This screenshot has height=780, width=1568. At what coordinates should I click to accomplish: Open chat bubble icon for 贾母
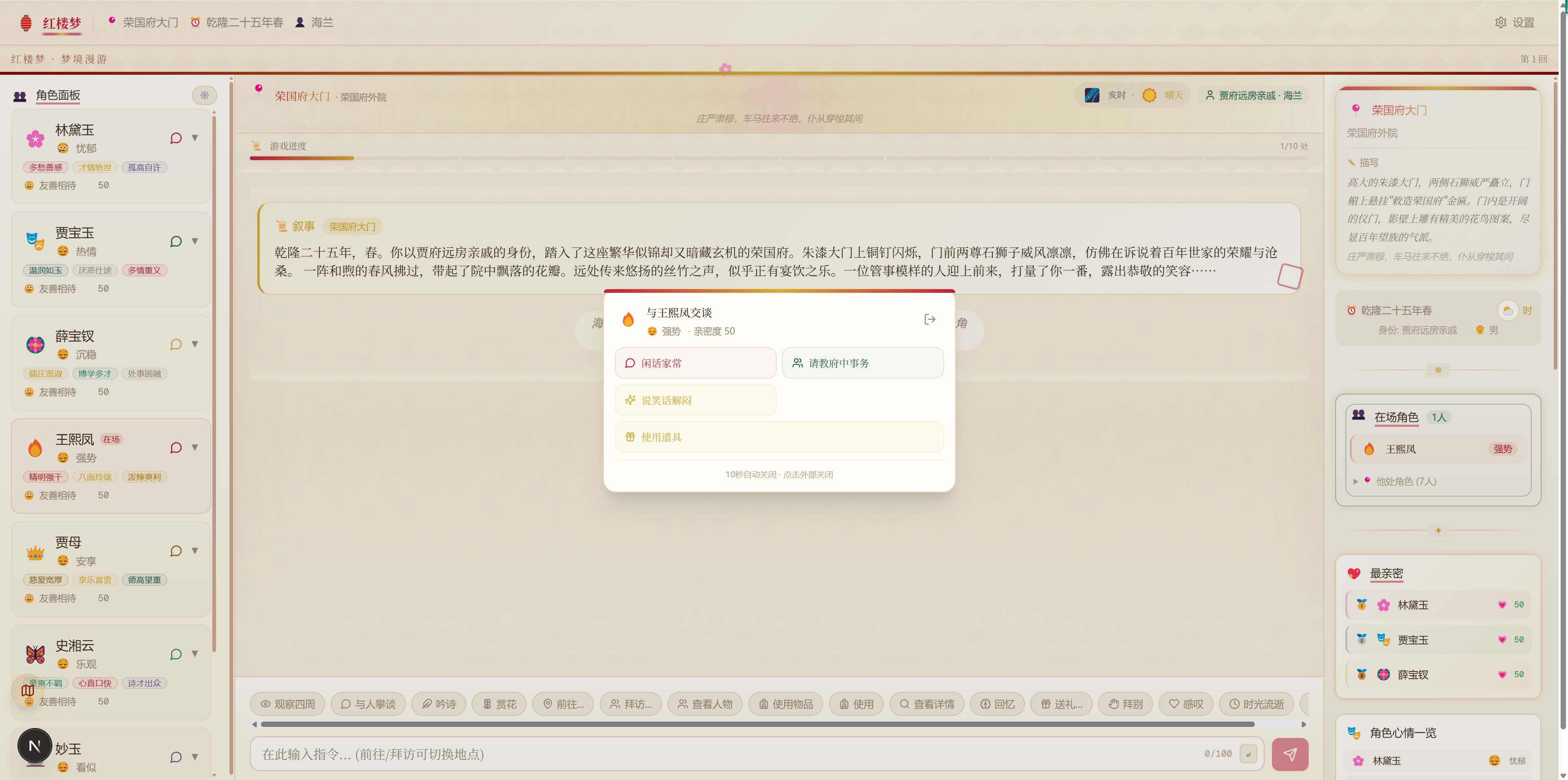(x=176, y=551)
